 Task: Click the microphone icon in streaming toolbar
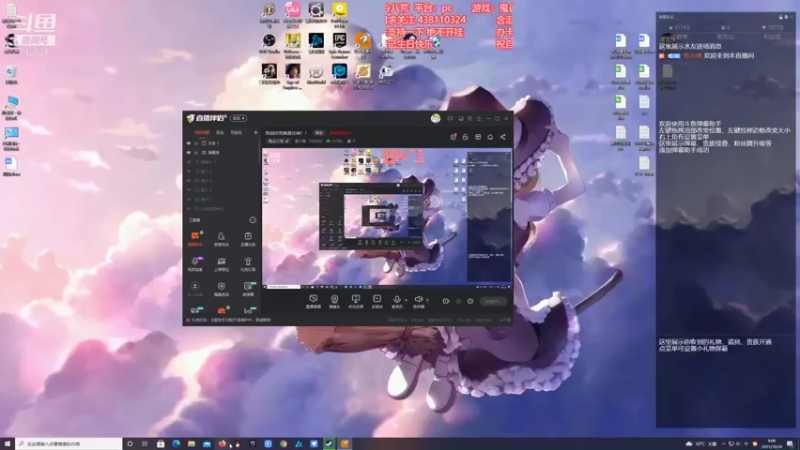click(x=396, y=299)
